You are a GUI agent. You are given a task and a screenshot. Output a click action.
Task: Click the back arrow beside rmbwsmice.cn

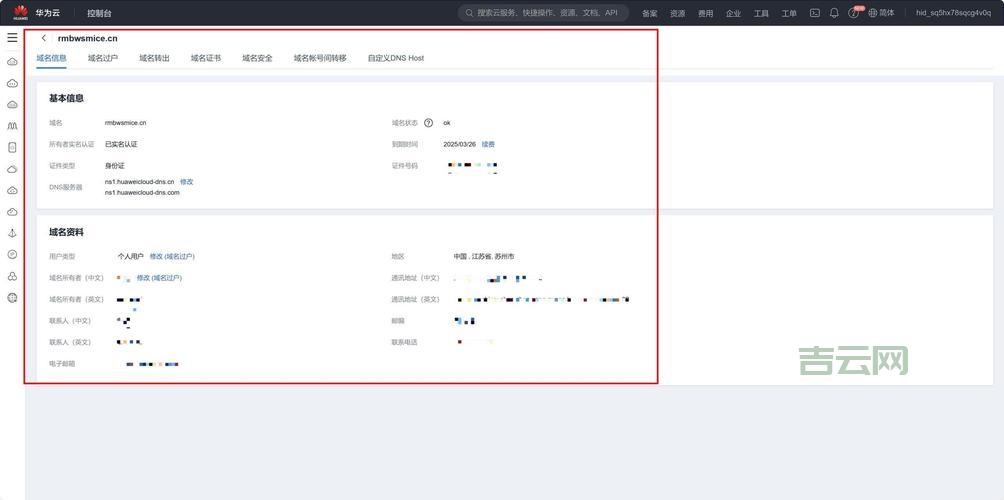[44, 38]
